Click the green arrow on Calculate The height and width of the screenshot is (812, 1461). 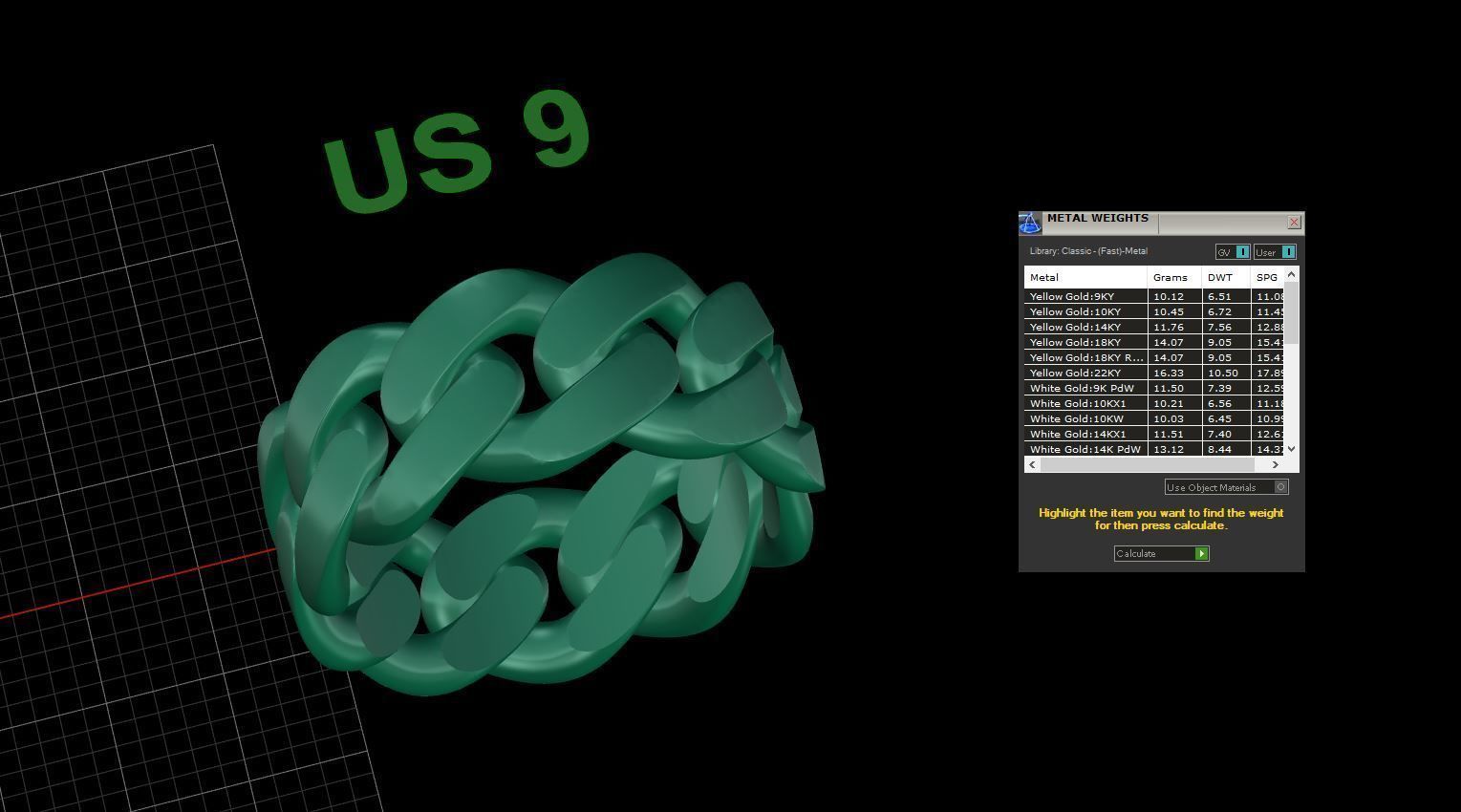(1201, 553)
